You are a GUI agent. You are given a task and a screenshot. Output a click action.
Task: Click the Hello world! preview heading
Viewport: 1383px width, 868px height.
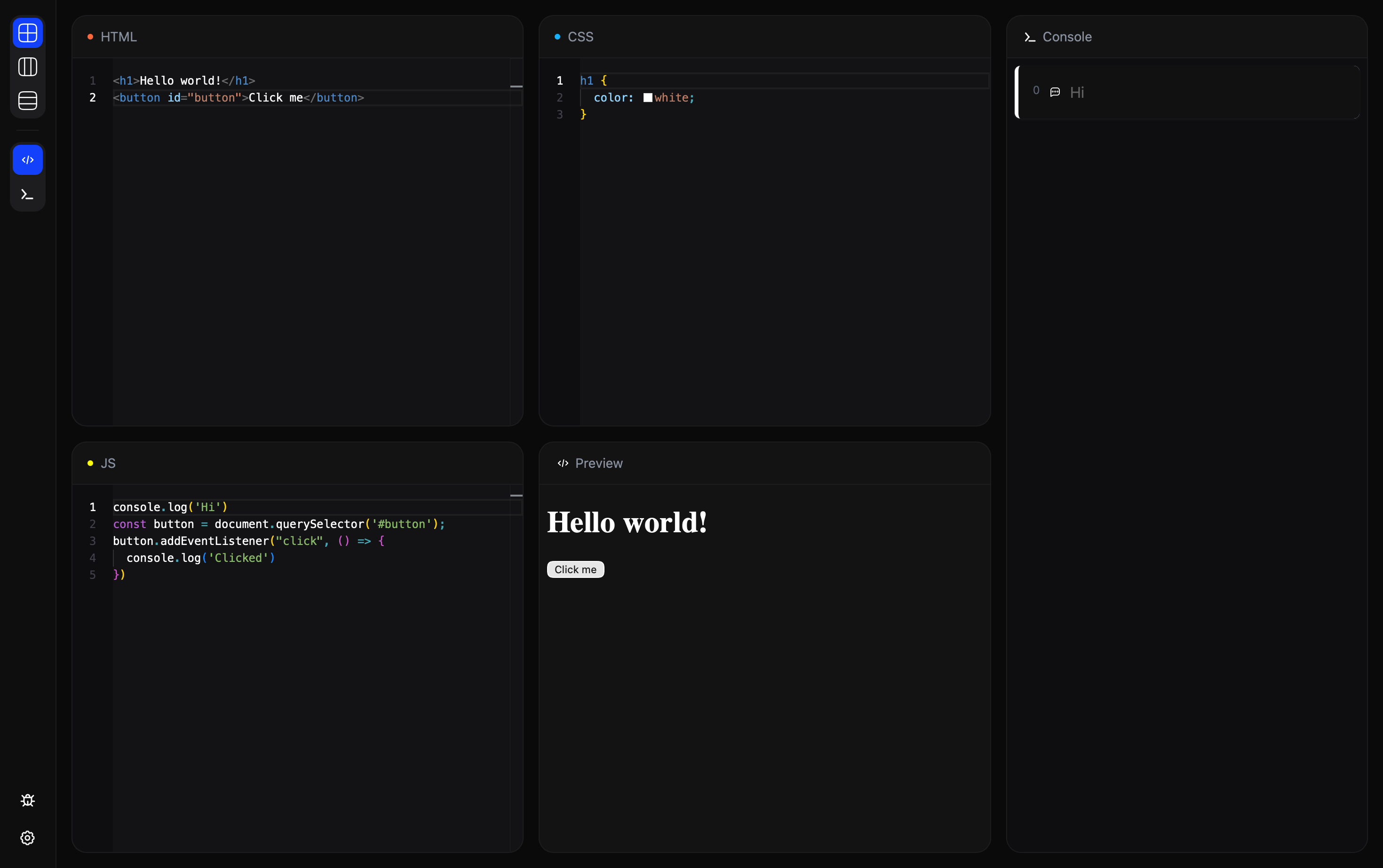627,522
